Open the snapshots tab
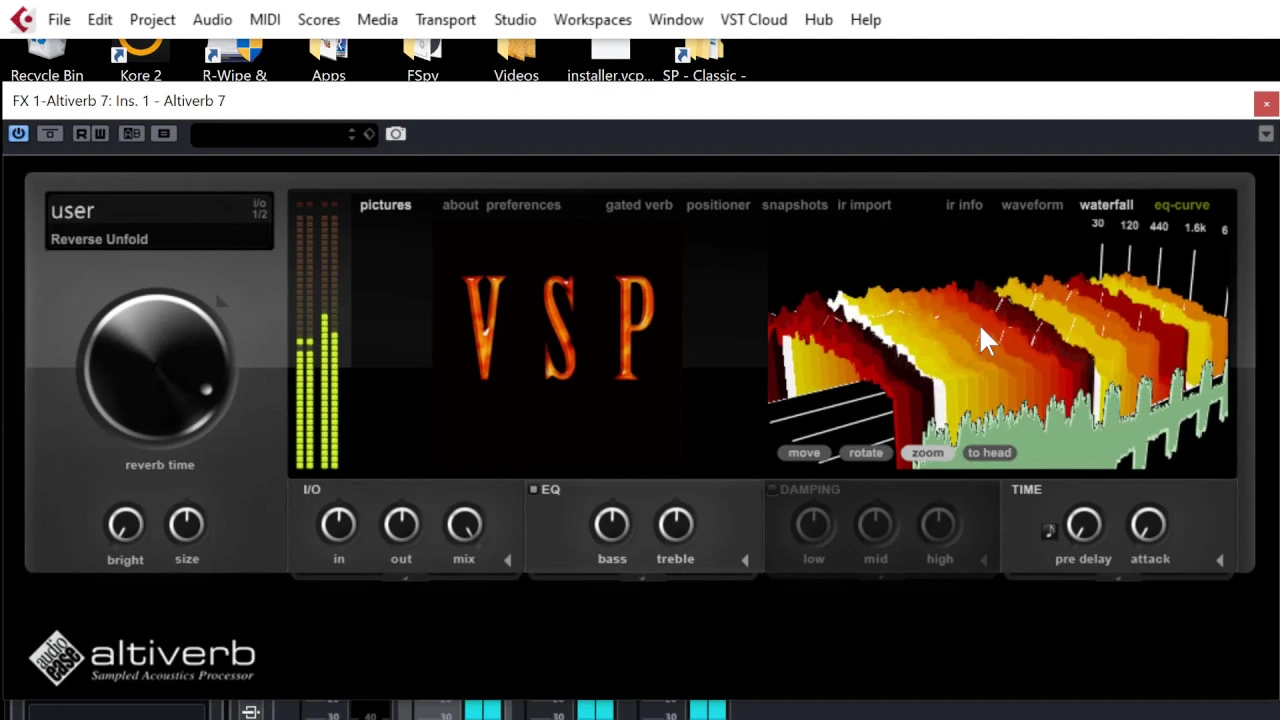Screen dimensions: 1280x720 pyautogui.click(x=795, y=205)
